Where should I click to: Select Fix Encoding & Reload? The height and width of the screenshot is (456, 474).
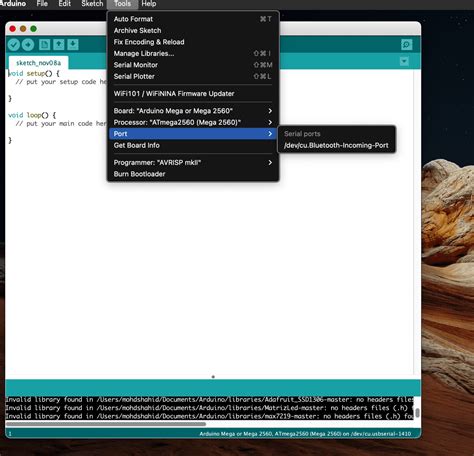tap(193, 42)
